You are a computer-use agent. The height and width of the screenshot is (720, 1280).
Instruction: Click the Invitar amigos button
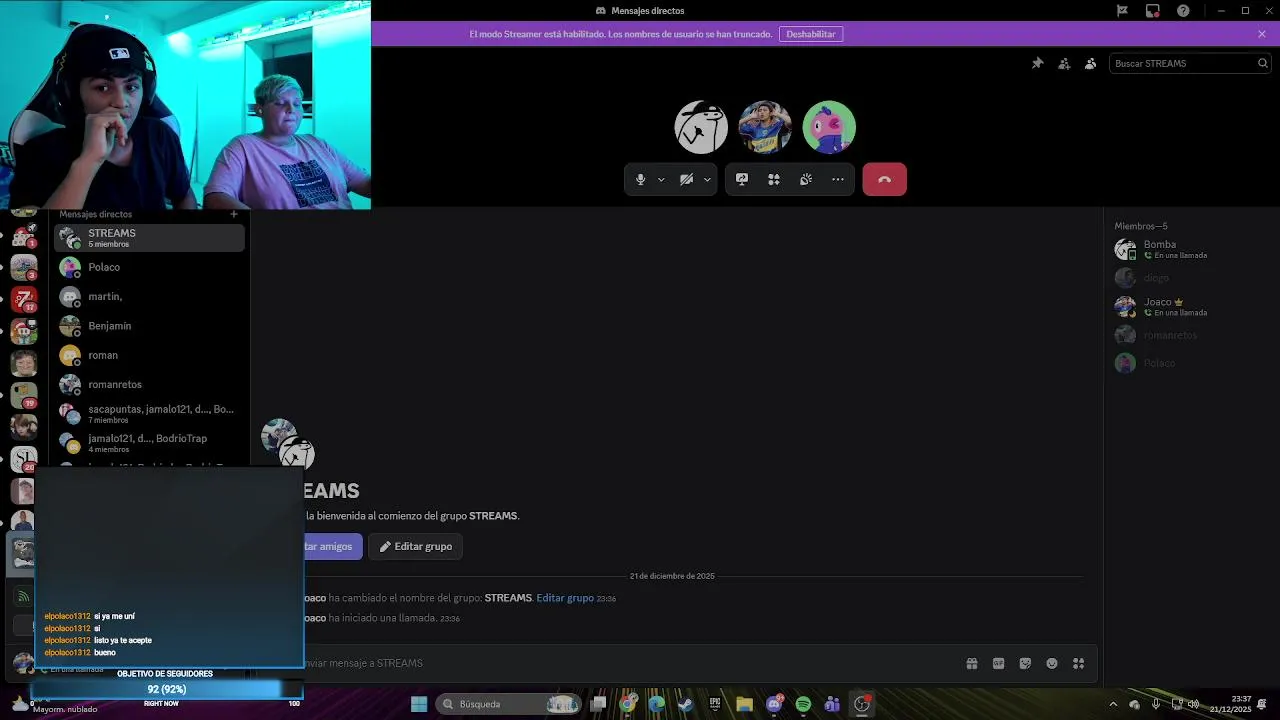tap(331, 547)
